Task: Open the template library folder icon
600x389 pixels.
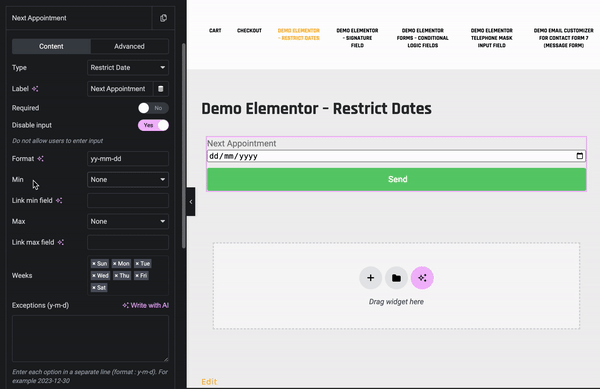Action: [396, 278]
